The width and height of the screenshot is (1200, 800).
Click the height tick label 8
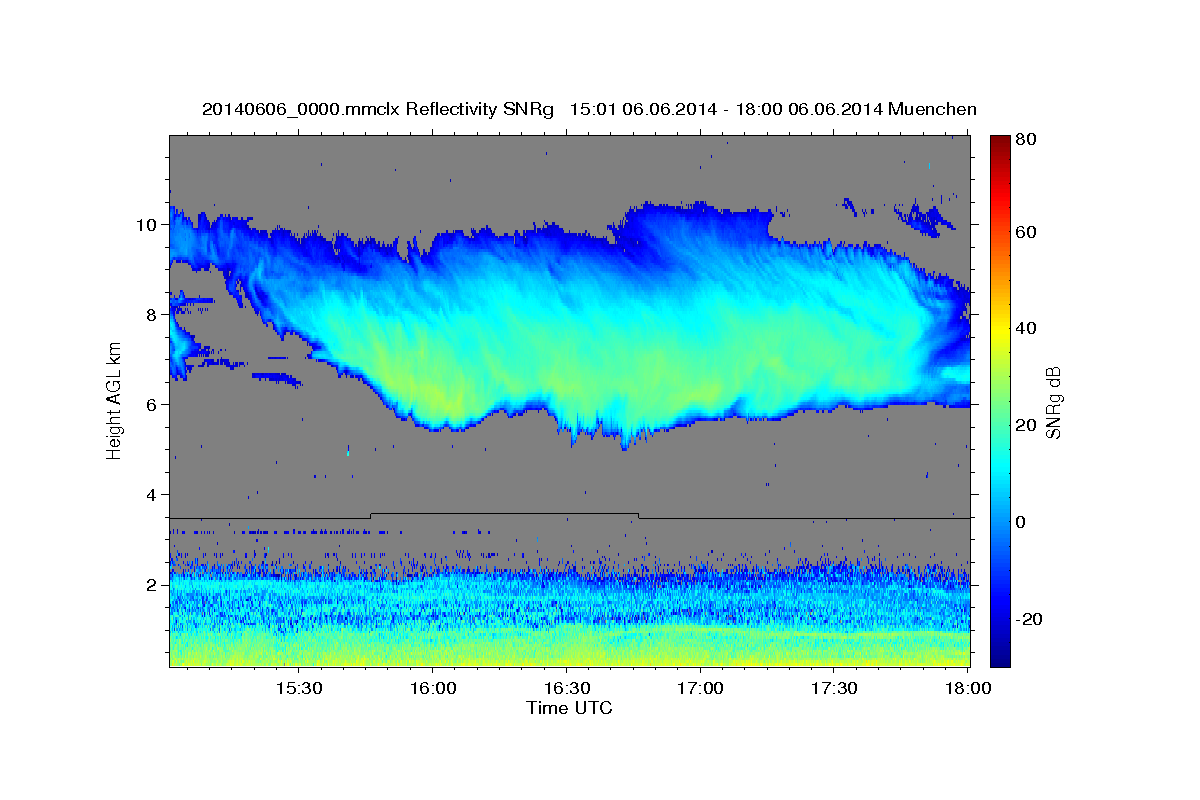(152, 314)
